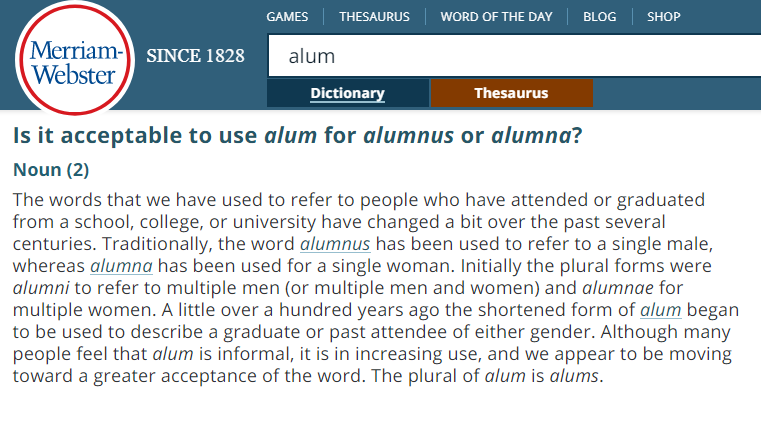
Task: Select the Dictionary tab below search
Action: pyautogui.click(x=347, y=93)
